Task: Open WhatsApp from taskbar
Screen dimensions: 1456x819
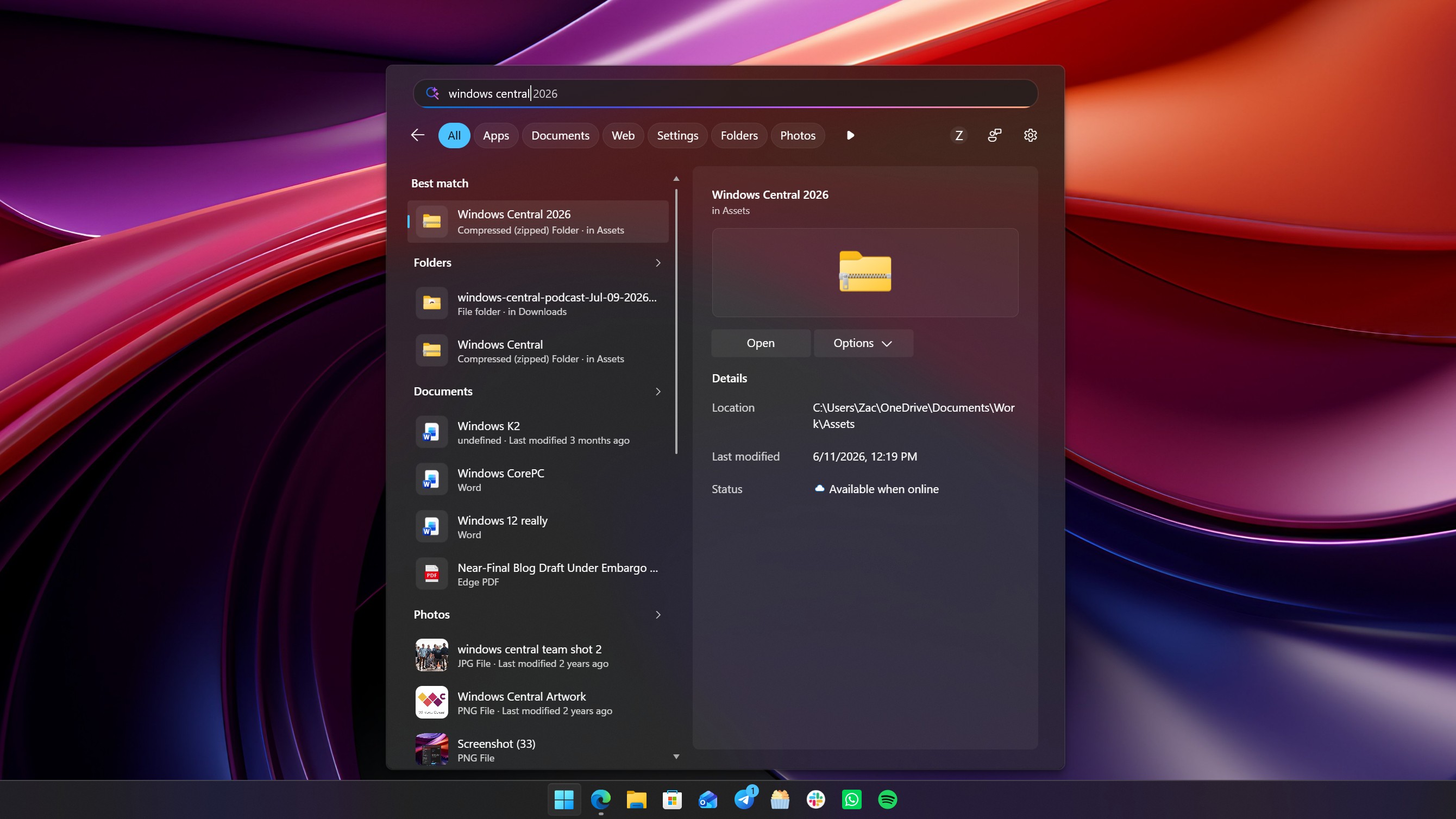Action: pos(852,799)
